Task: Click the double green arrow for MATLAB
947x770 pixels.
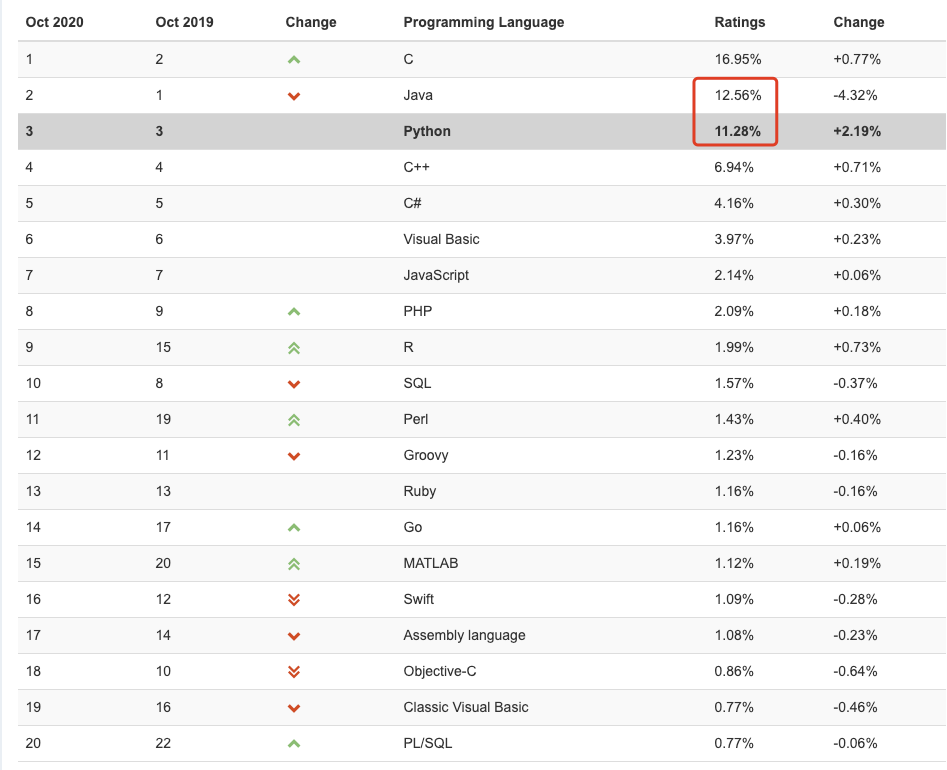Action: 294,564
